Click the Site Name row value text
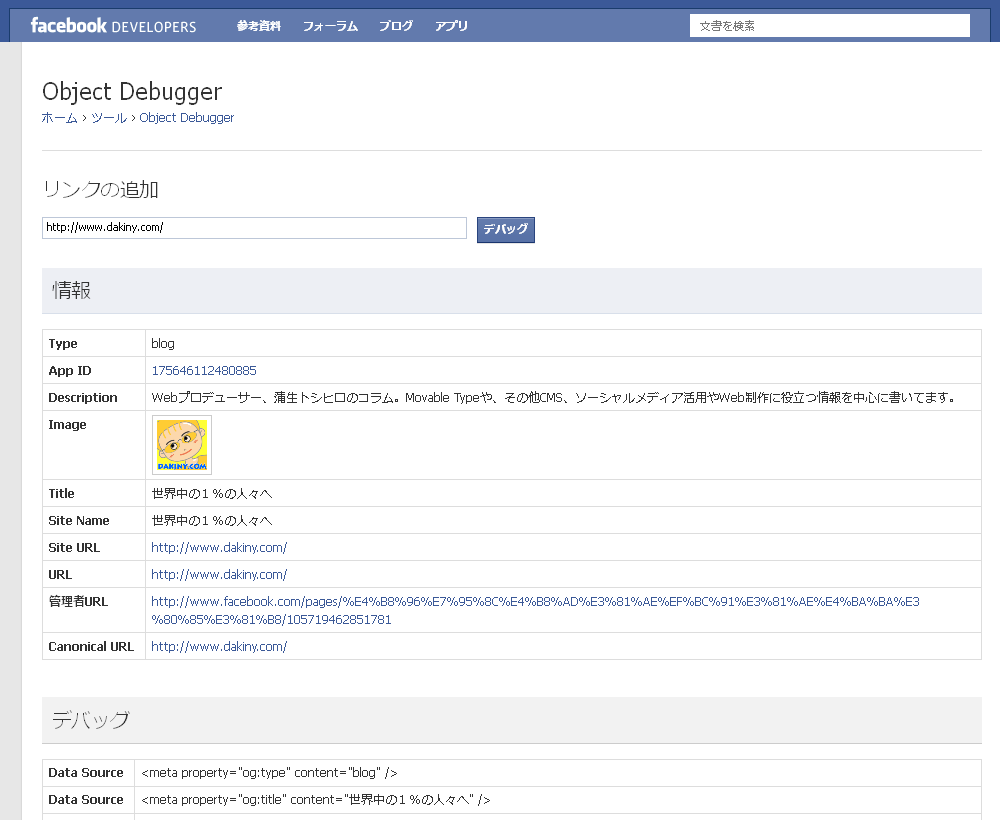1000x820 pixels. coord(212,521)
